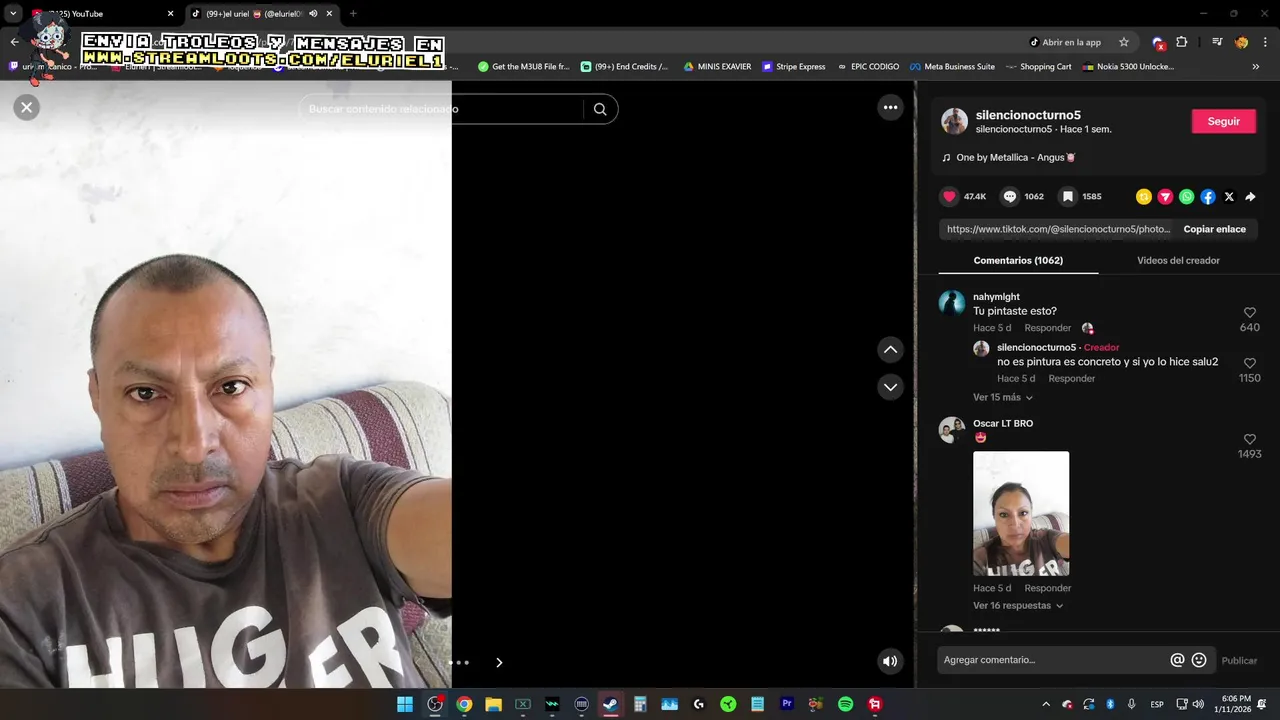Viewport: 1280px width, 720px height.
Task: Open Chrome's three-dot menu
Action: point(1265,42)
